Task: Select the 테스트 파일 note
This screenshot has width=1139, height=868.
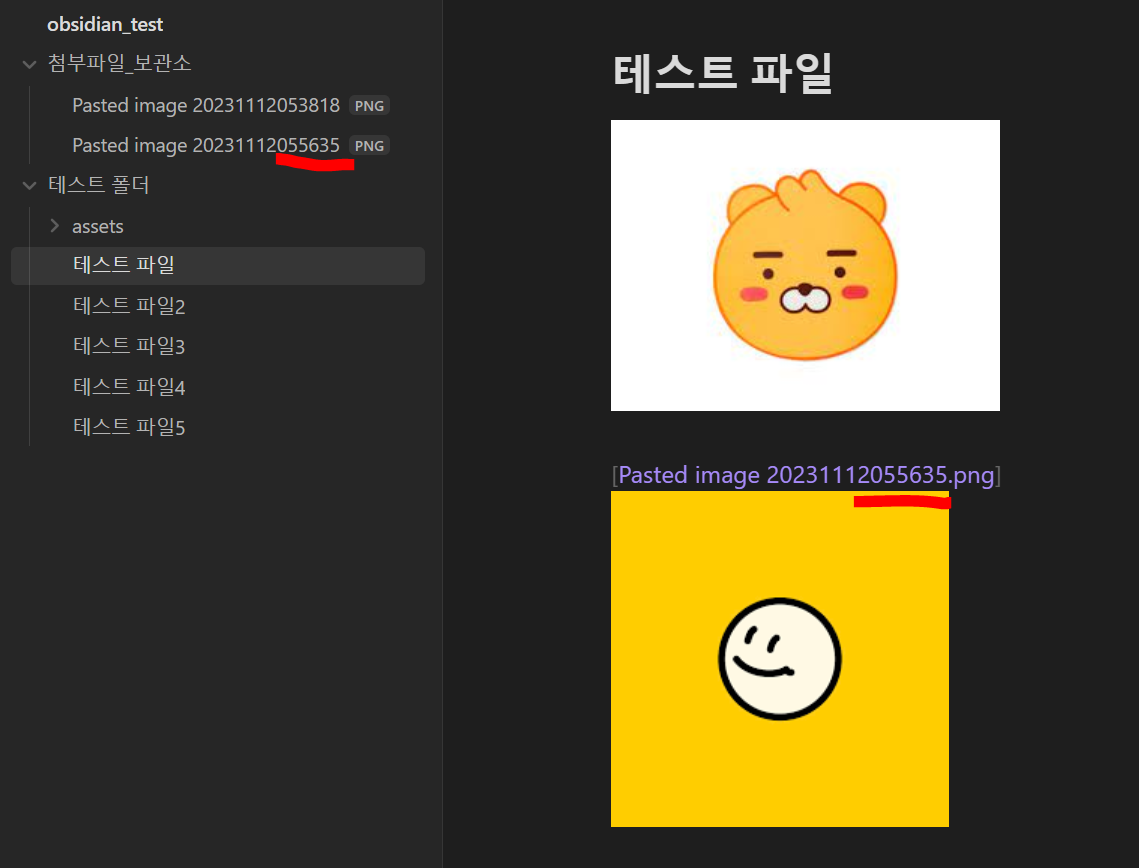Action: coord(218,265)
